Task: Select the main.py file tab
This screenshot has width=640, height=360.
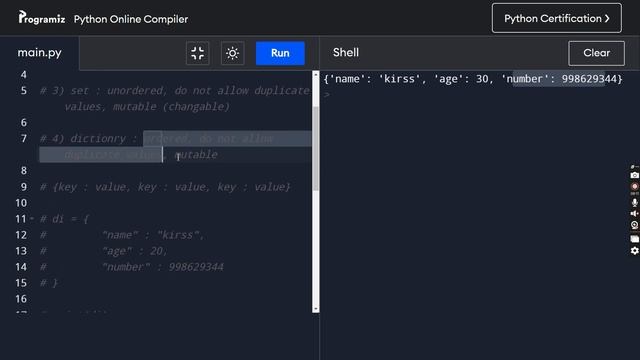Action: 40,53
